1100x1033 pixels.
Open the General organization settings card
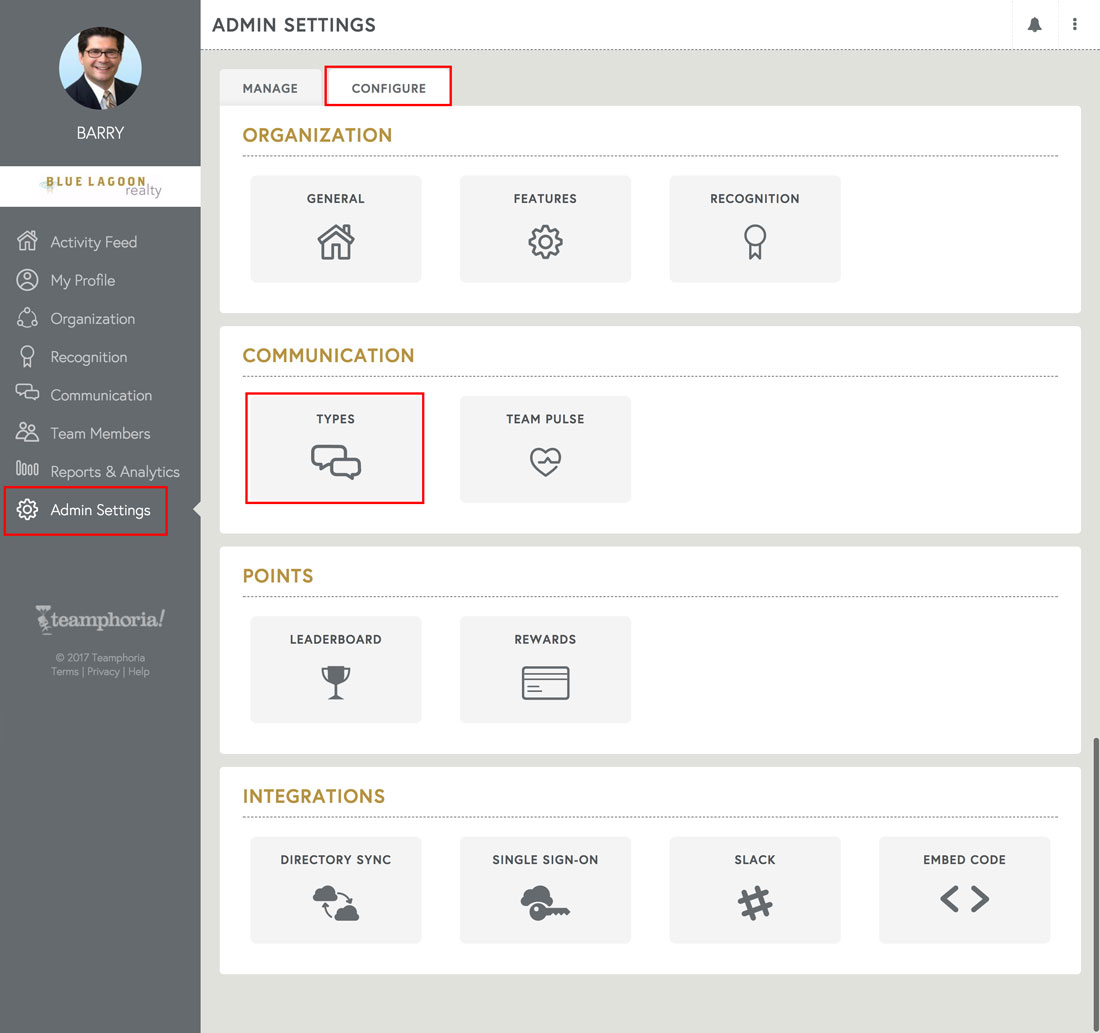(x=335, y=228)
